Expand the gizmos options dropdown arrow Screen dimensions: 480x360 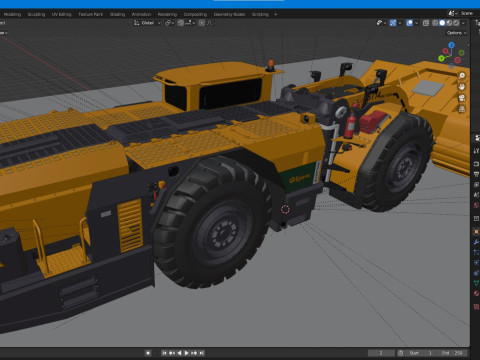[x=399, y=23]
